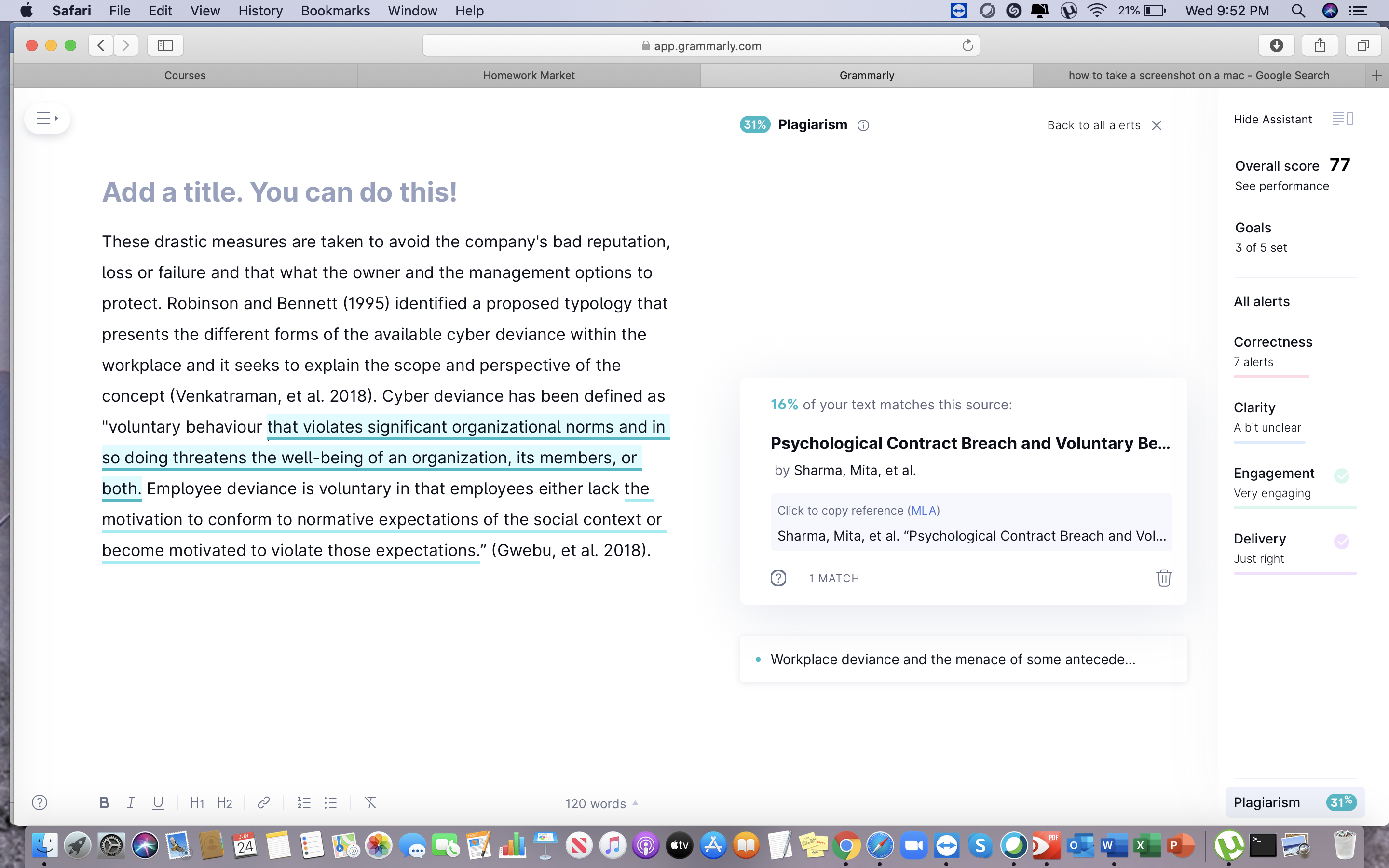
Task: Copy the MLA reference for Sharma source
Action: coord(971,522)
